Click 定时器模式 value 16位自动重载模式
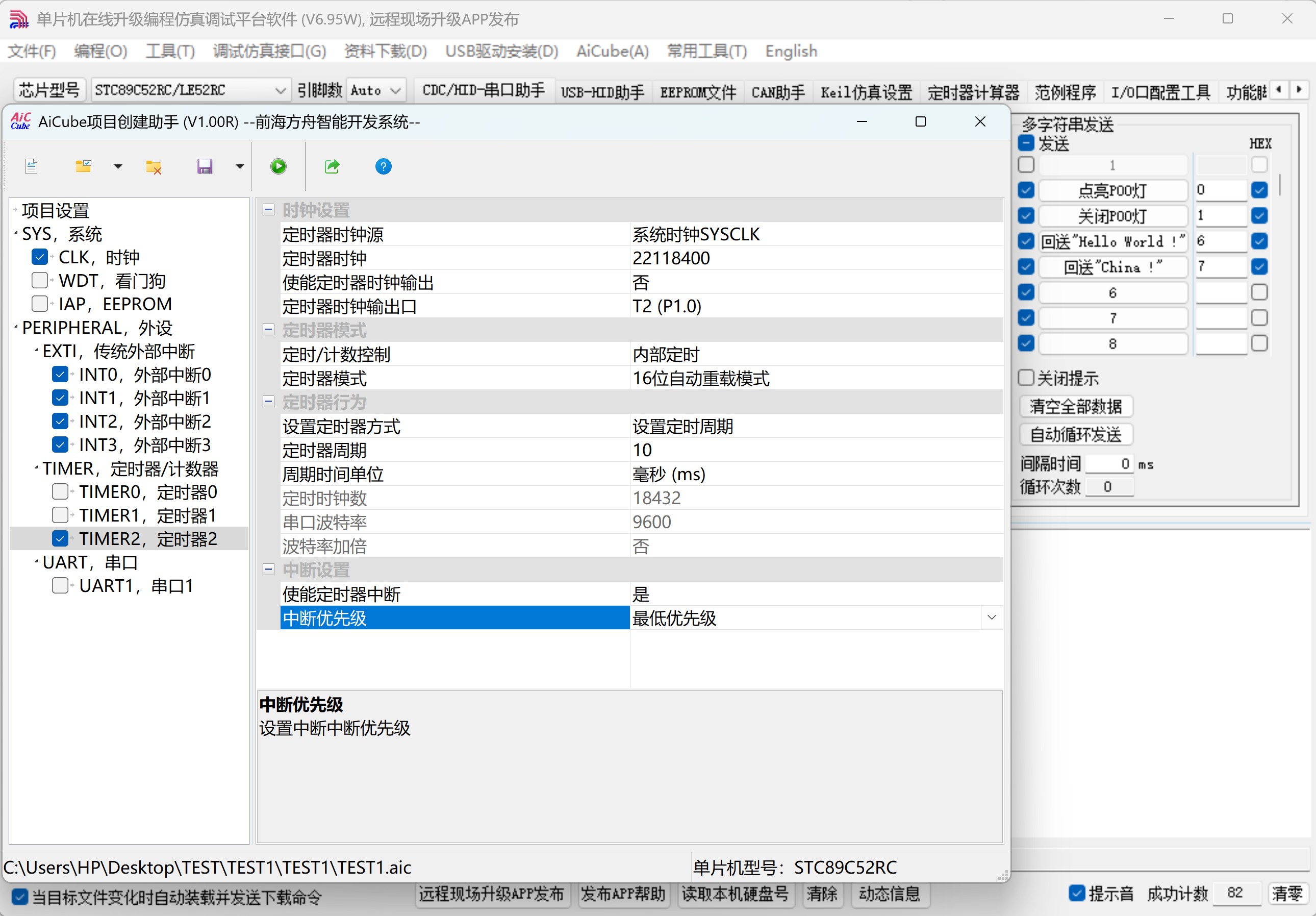The image size is (1316, 916). (x=816, y=378)
